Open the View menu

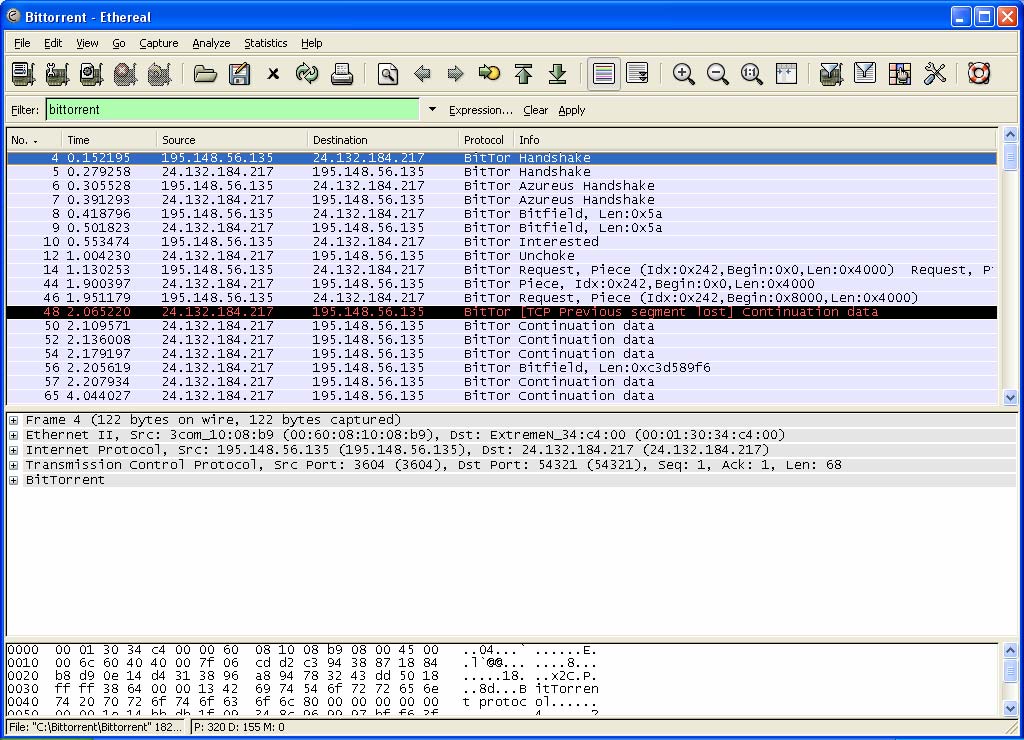pyautogui.click(x=87, y=43)
